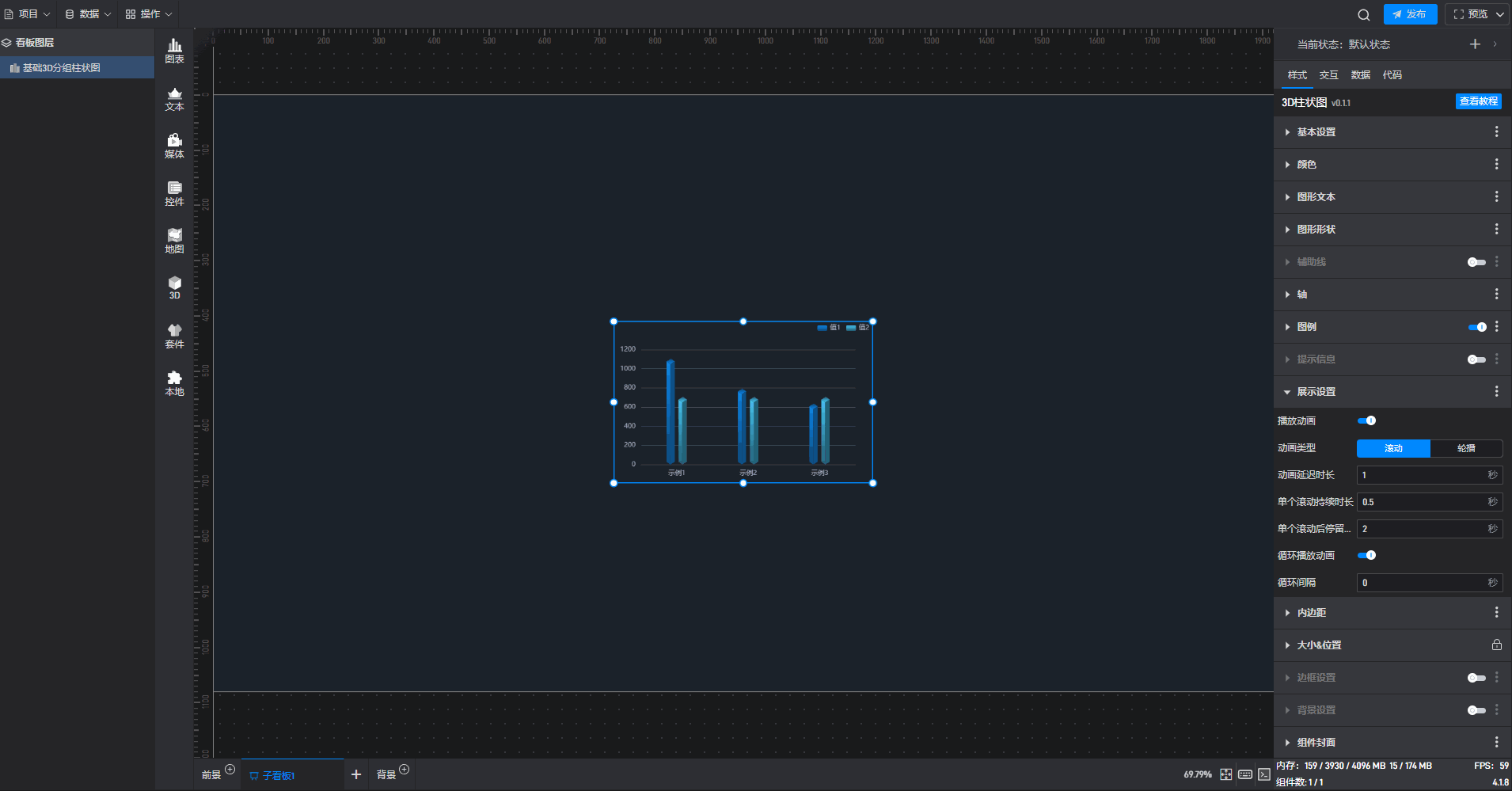Click the 发布 publish button
Image resolution: width=1512 pixels, height=791 pixels.
pos(1410,14)
